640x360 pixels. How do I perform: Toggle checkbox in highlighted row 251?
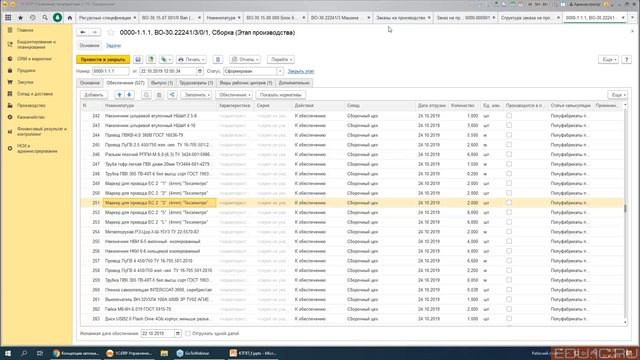[x=509, y=203]
